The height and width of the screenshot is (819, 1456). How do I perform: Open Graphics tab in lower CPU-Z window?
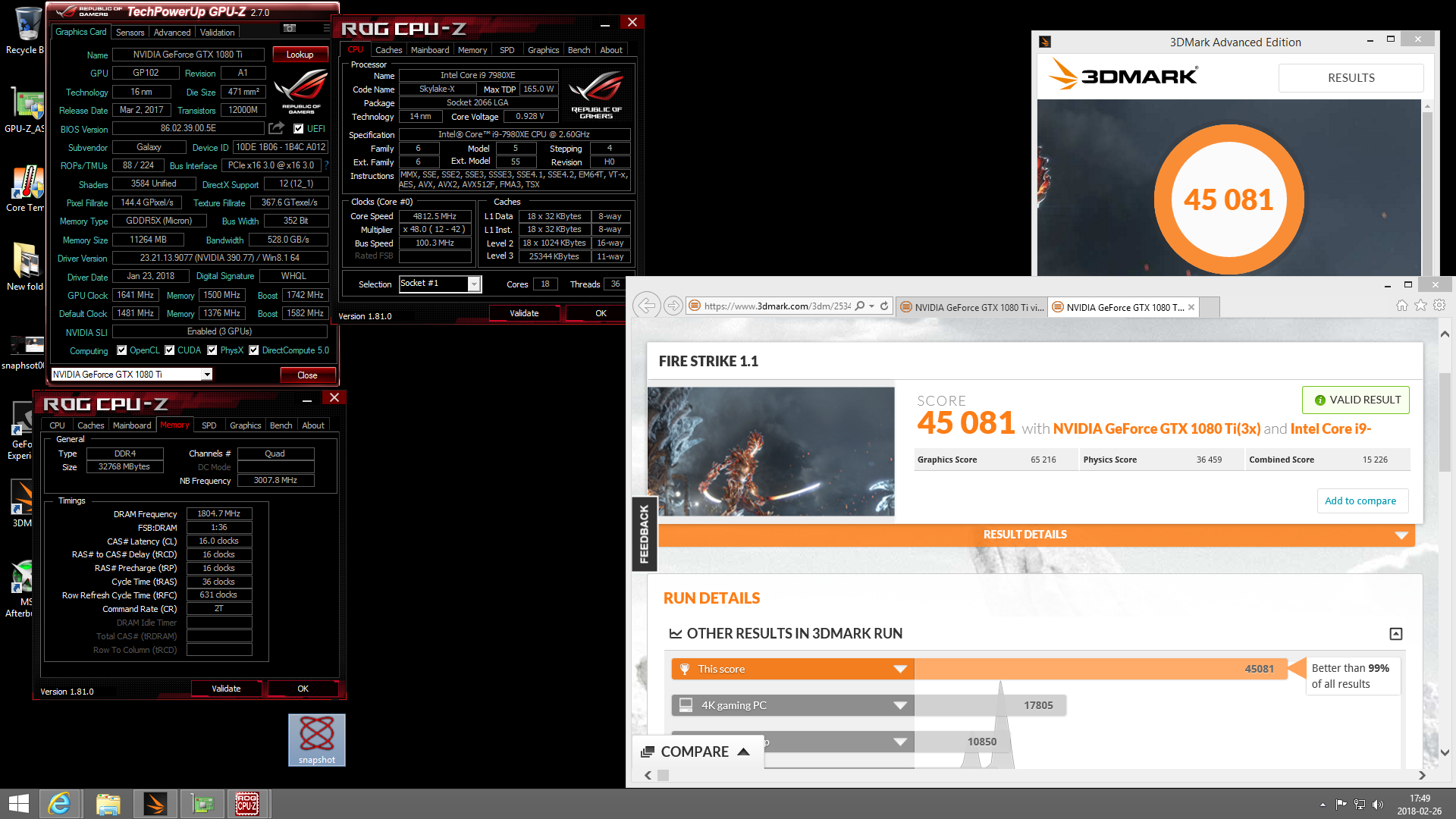(x=245, y=425)
